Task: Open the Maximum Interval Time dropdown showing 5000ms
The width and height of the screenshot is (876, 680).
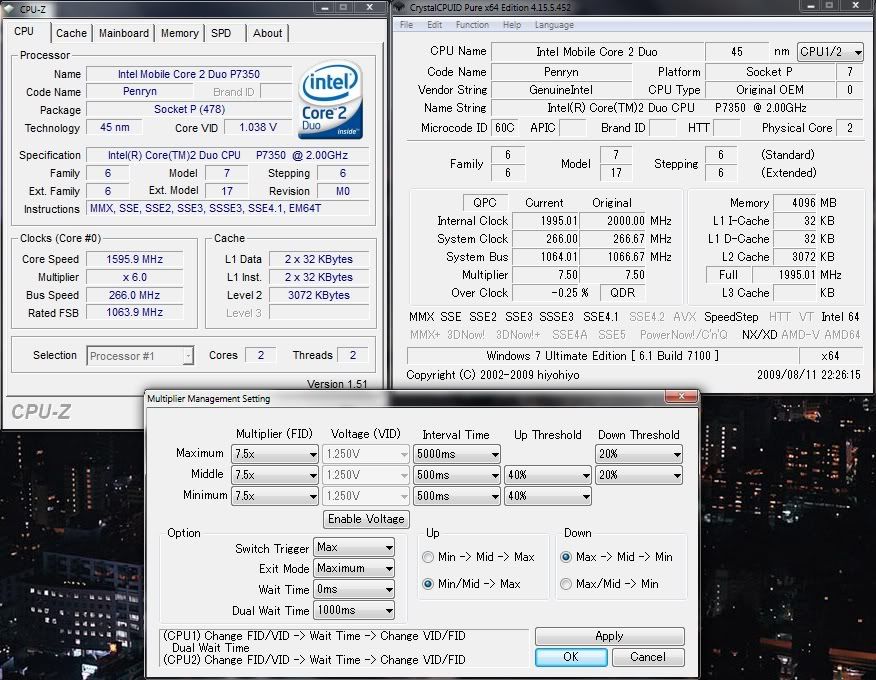Action: pos(457,454)
